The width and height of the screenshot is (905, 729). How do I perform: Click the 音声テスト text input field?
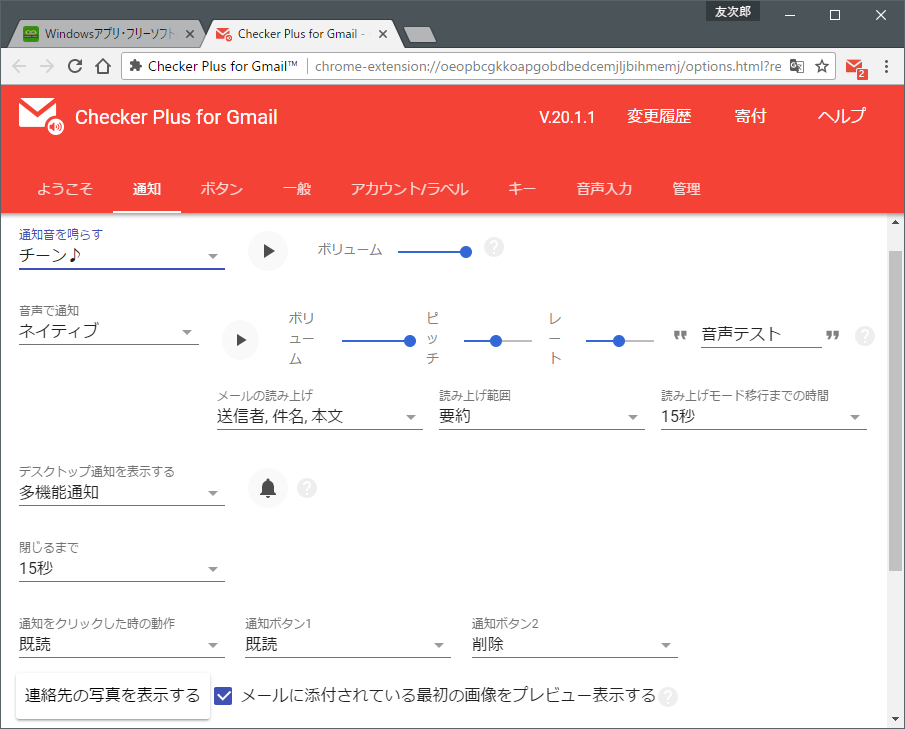click(761, 335)
